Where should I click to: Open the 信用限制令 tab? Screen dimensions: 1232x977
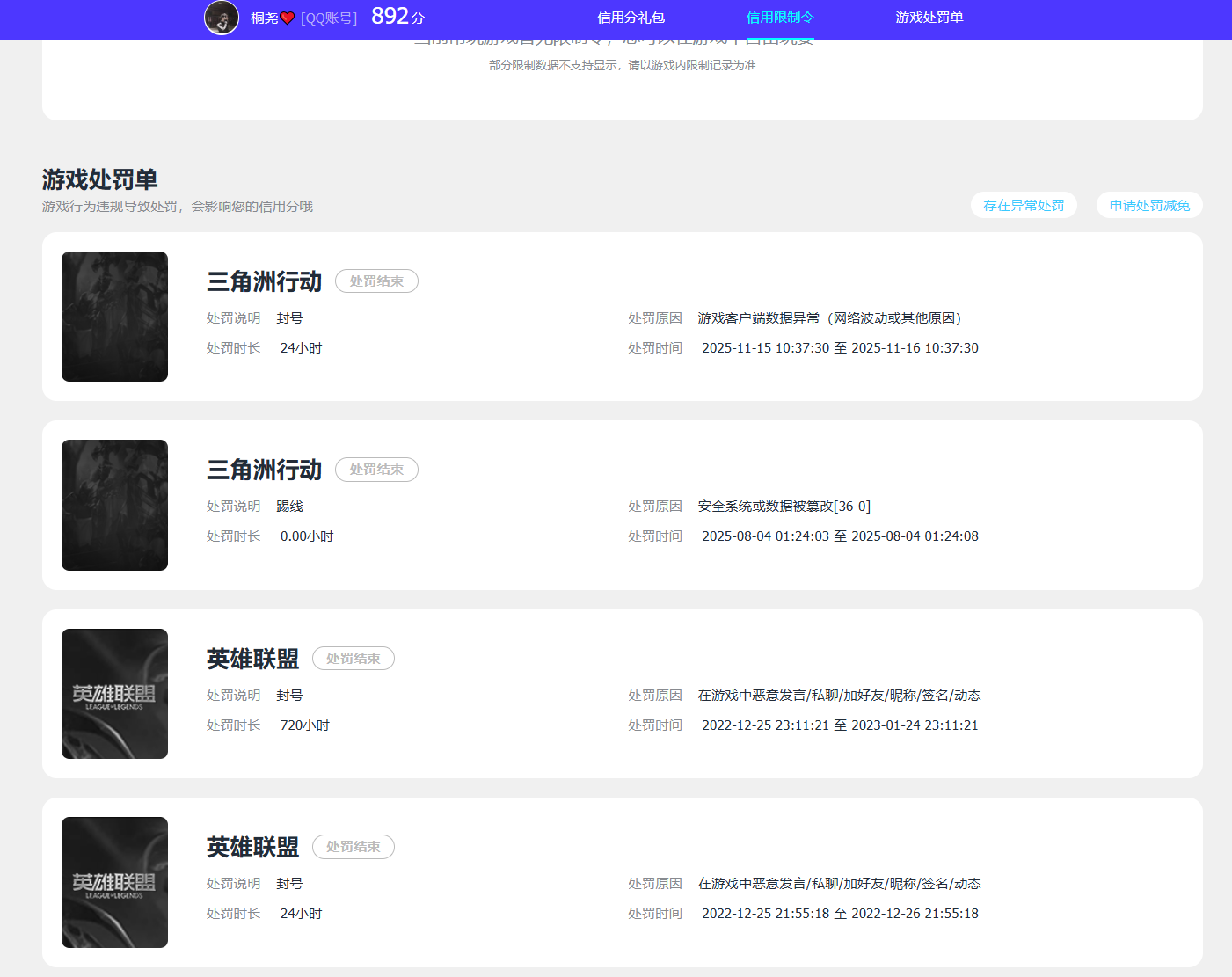pos(779,17)
